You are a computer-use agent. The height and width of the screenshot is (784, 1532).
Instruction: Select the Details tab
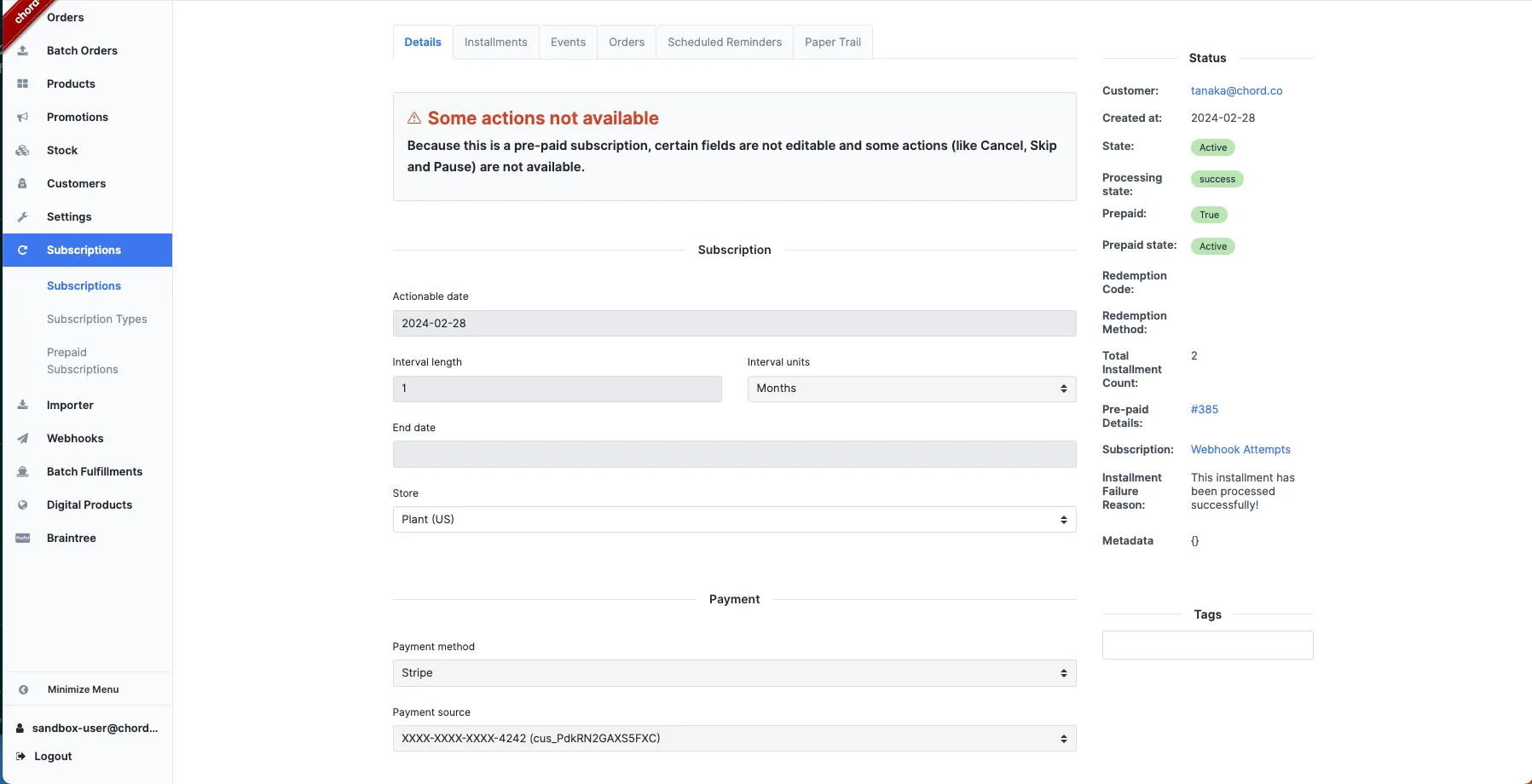click(423, 42)
